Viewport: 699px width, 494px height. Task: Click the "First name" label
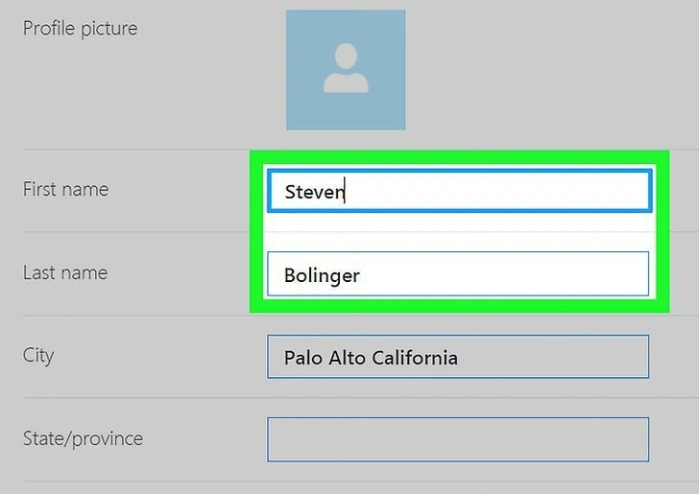pos(66,189)
